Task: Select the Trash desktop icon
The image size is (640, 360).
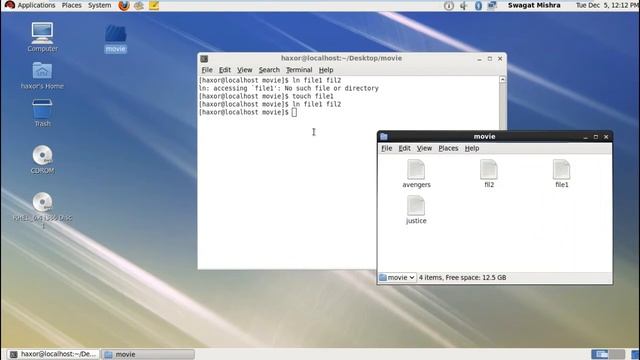Action: (x=42, y=108)
